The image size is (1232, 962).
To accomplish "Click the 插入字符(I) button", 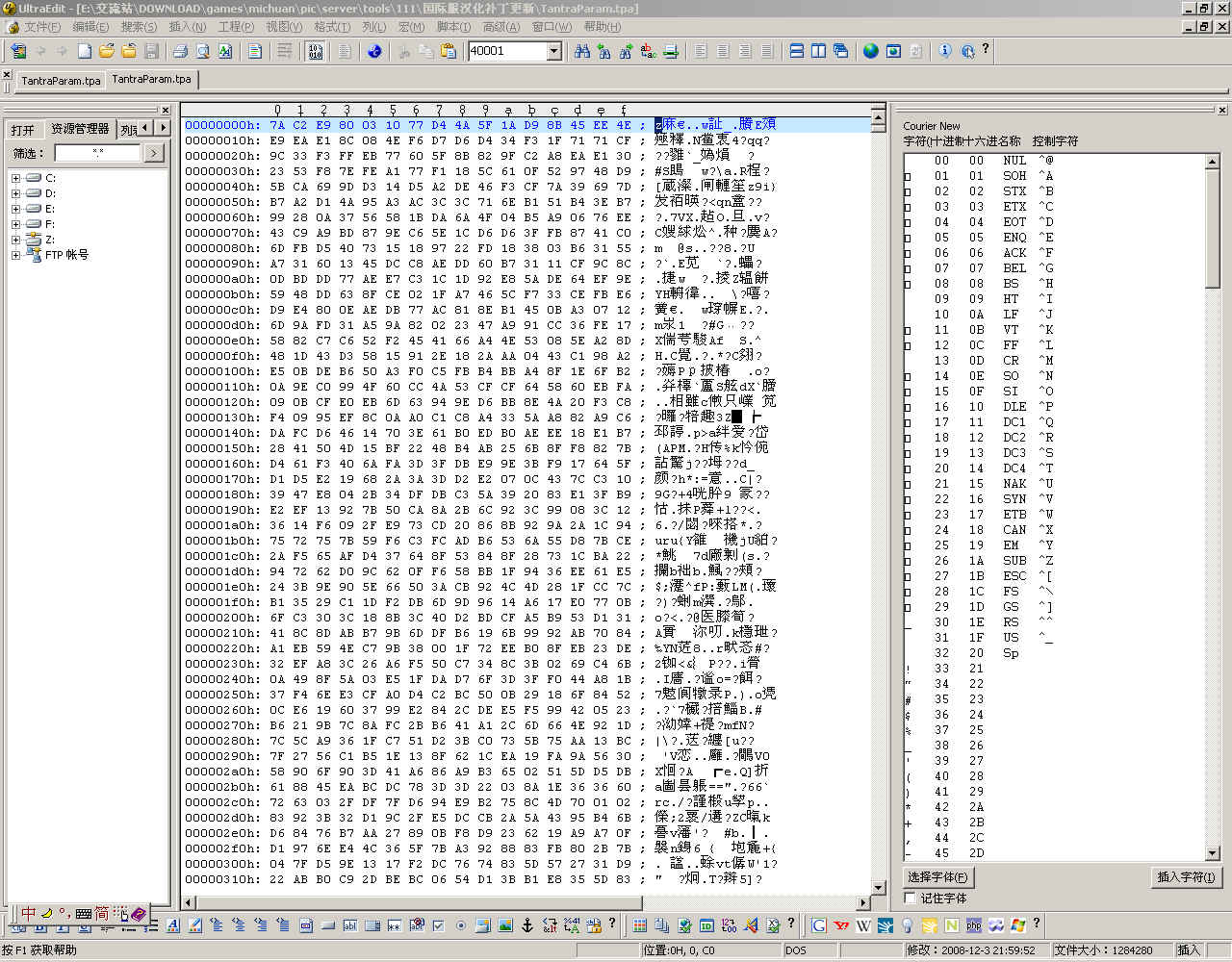I will tap(1186, 877).
